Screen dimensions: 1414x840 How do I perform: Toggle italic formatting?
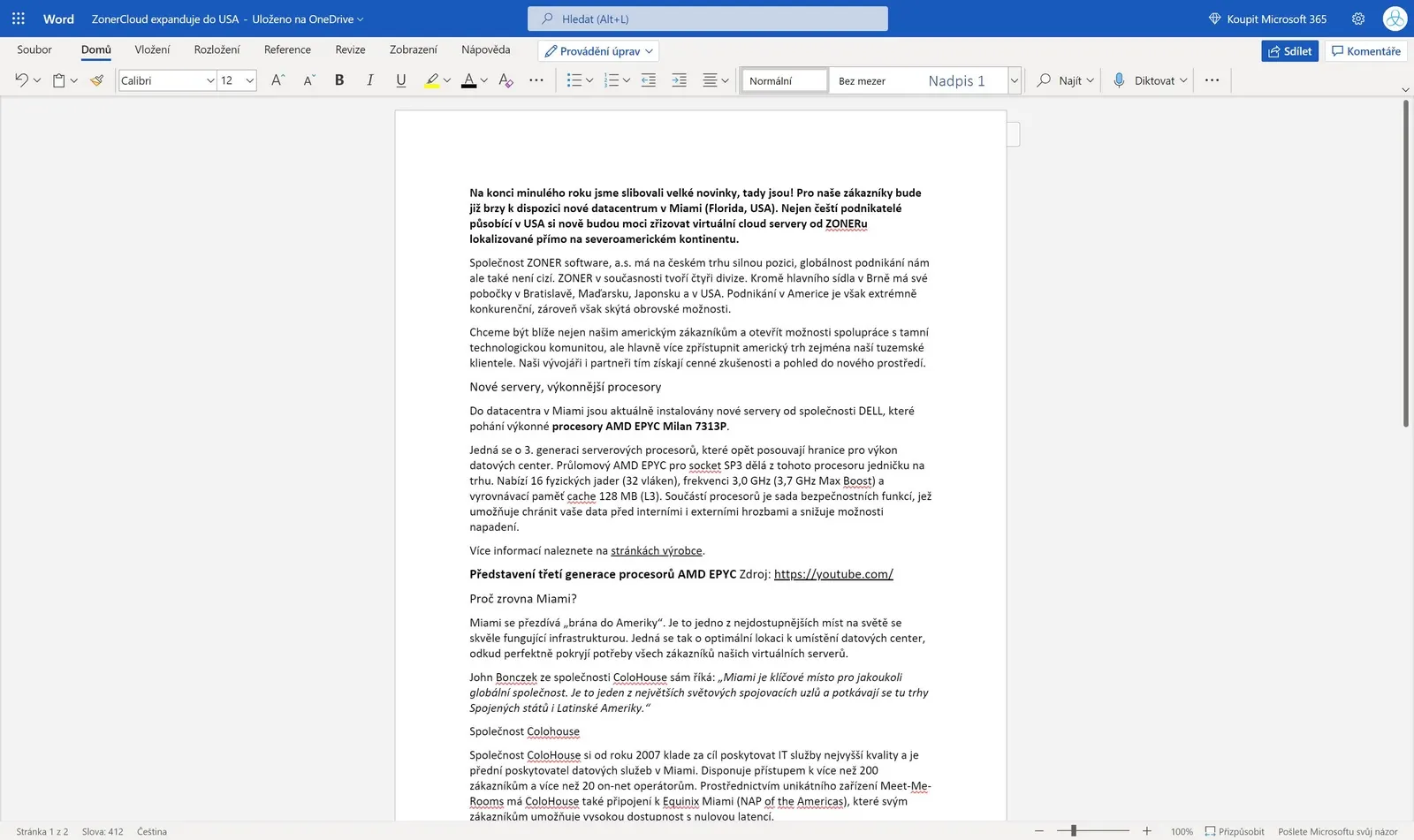tap(369, 80)
